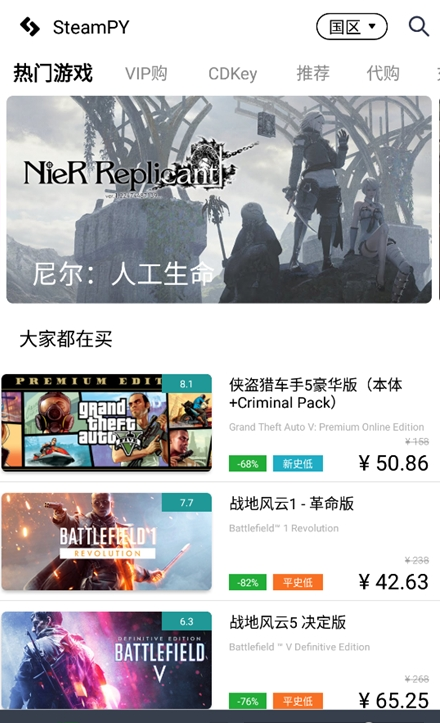440x723 pixels.
Task: Open the Battlefield 1 Revolution cover image
Action: click(107, 542)
